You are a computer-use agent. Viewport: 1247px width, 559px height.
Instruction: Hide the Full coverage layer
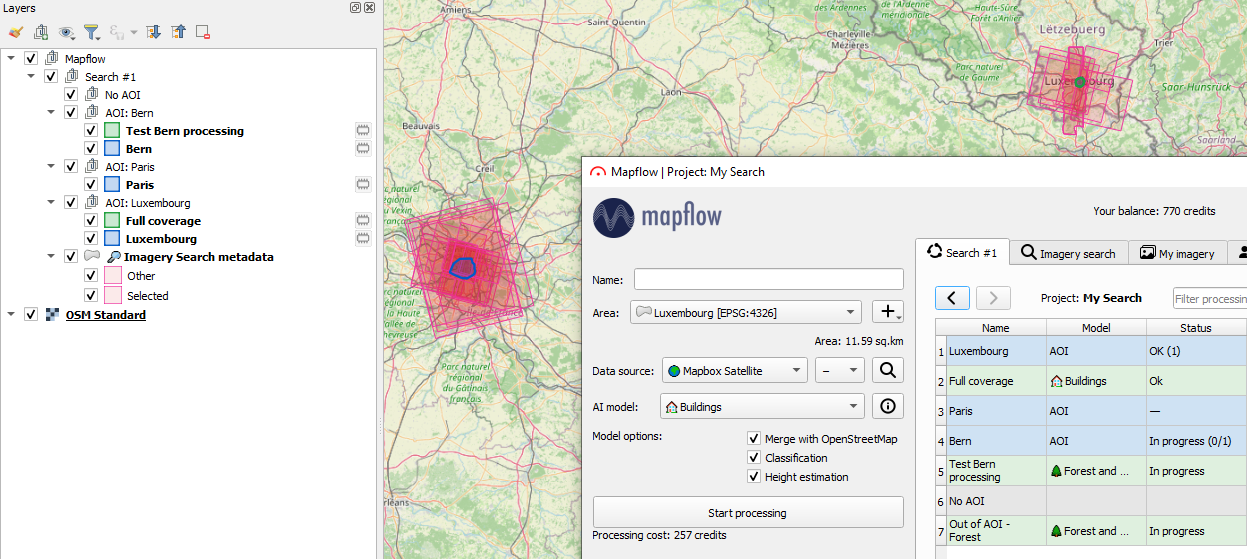pos(91,221)
